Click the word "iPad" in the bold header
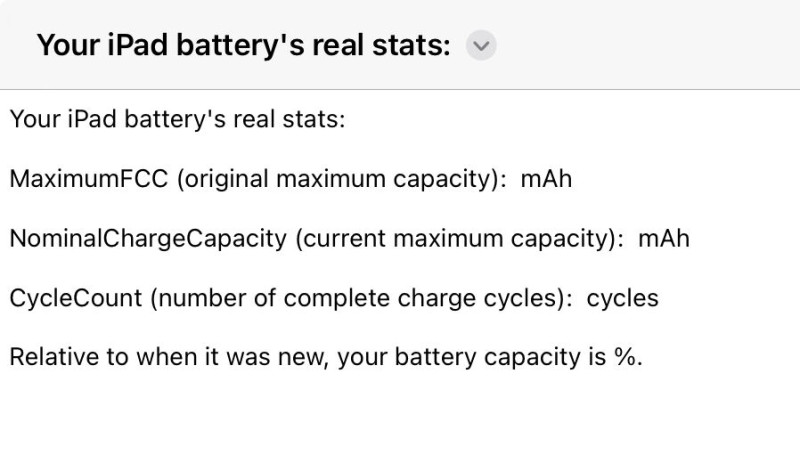 tap(137, 45)
